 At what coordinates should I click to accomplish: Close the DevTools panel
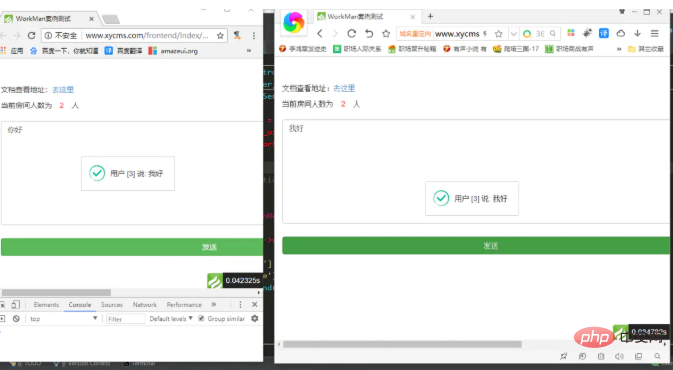tap(255, 304)
